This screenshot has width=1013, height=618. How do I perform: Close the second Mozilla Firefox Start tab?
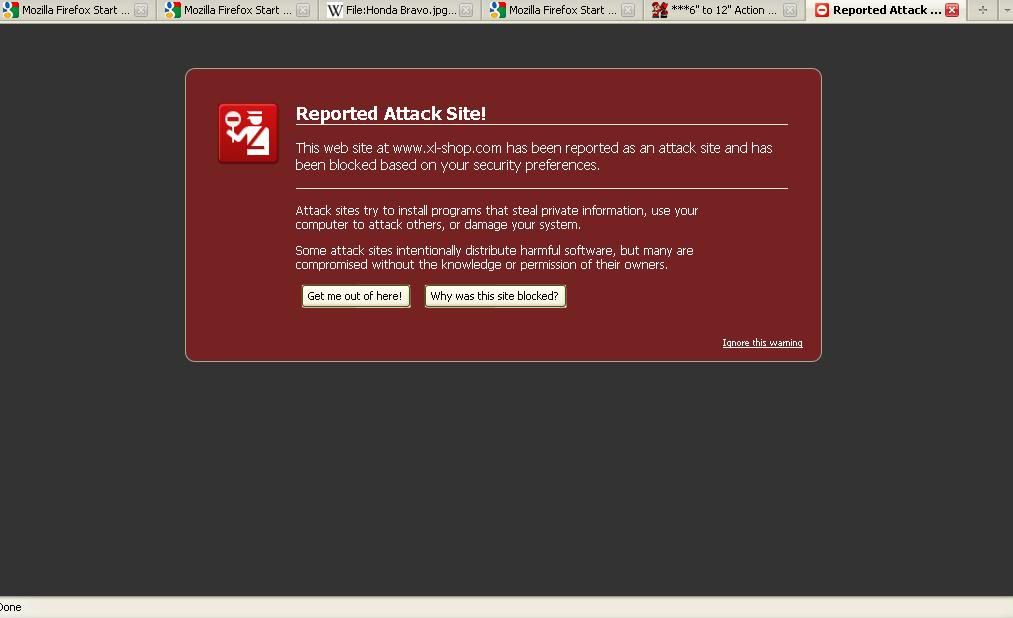tap(303, 10)
